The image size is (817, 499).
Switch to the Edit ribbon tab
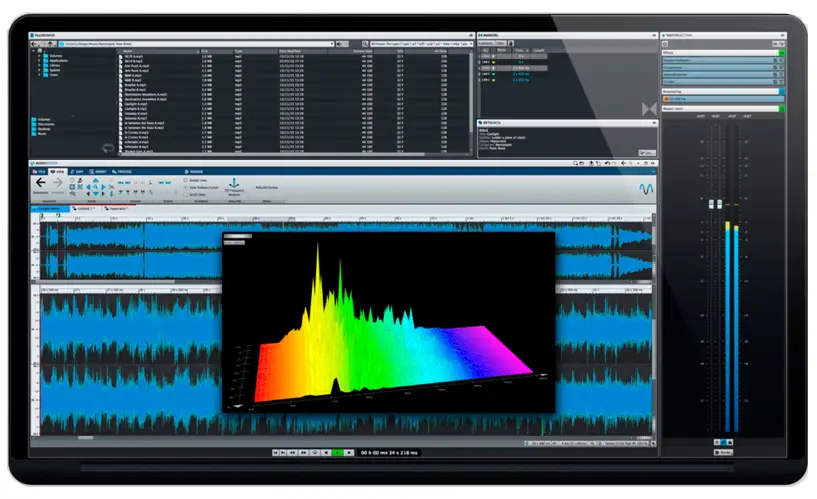pos(80,171)
